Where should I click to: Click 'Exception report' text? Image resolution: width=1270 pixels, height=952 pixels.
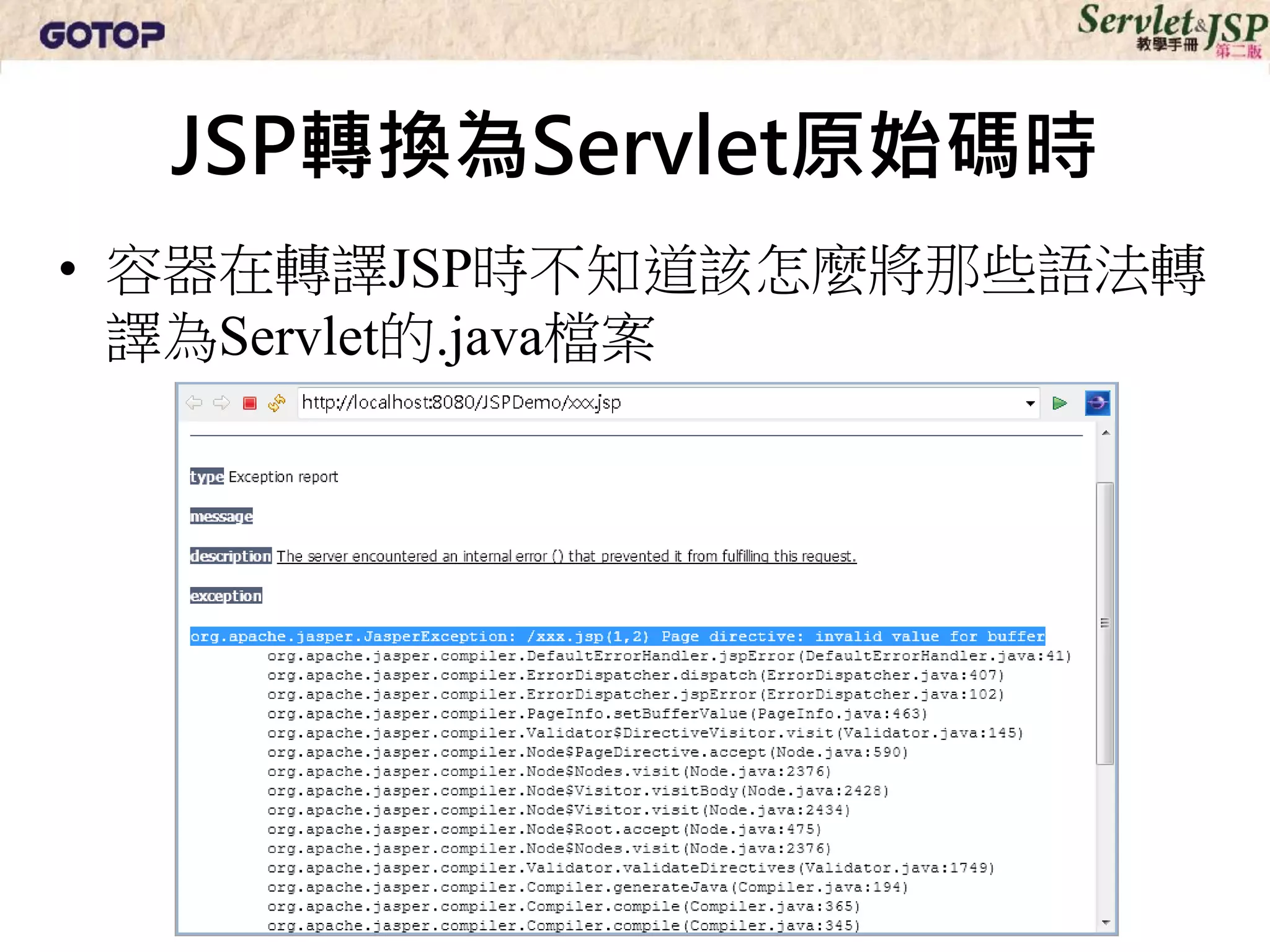[283, 477]
